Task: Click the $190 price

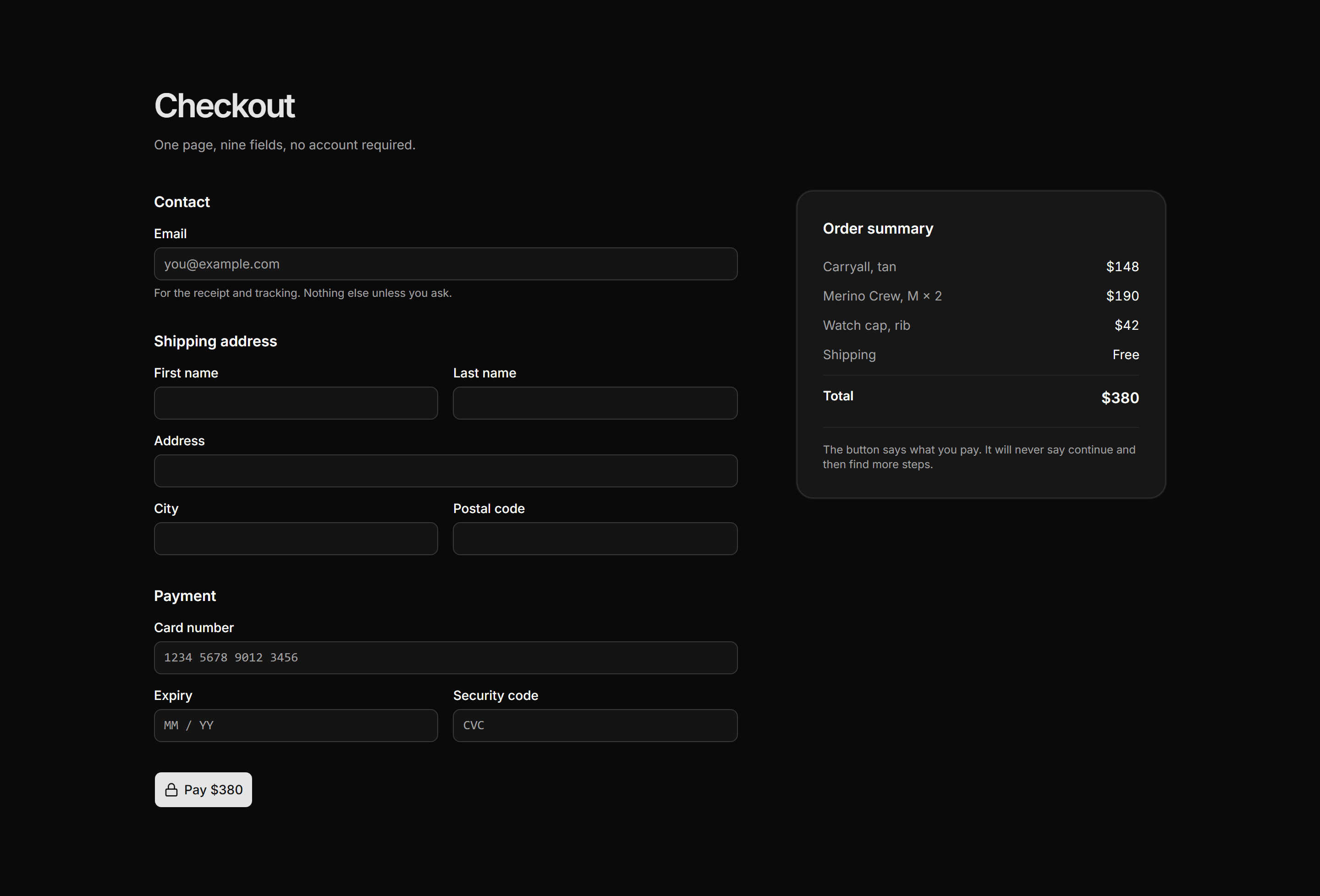Action: coord(1122,296)
